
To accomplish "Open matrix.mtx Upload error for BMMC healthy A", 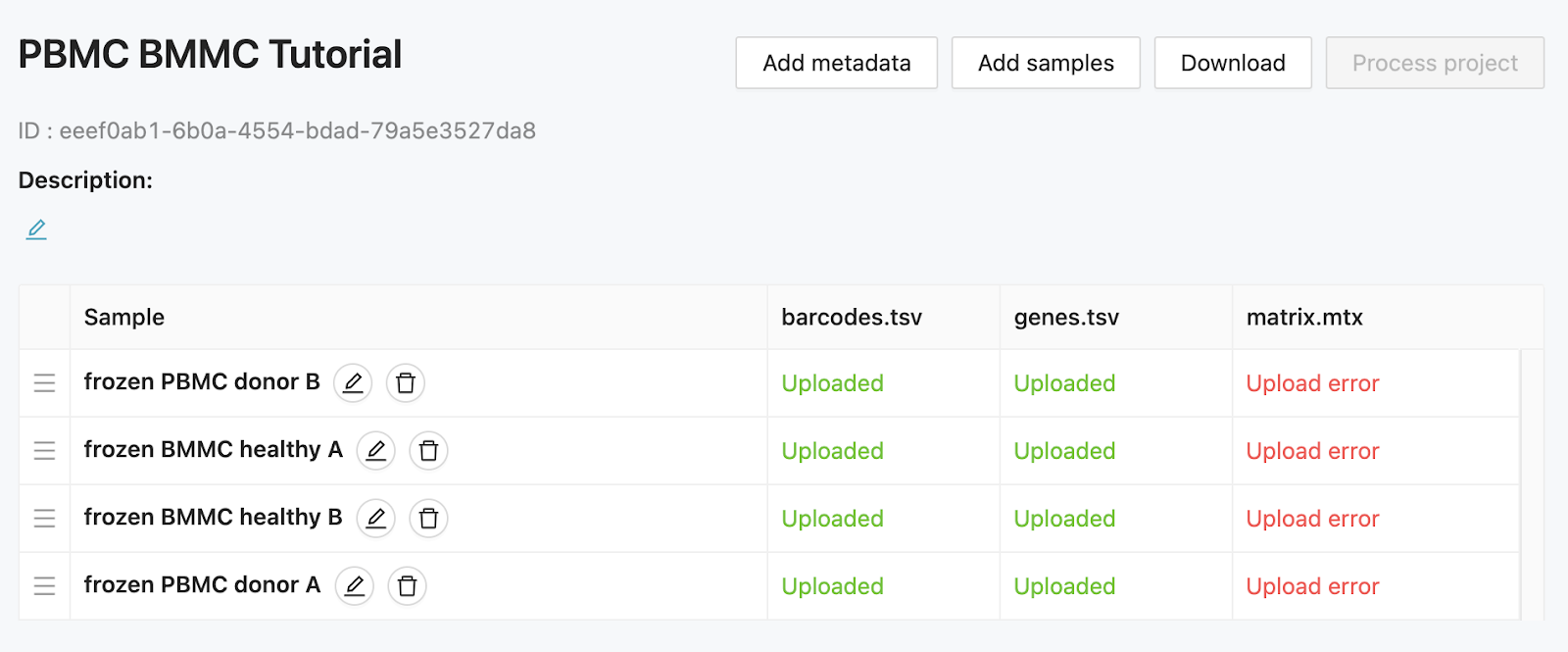I will pyautogui.click(x=1312, y=451).
